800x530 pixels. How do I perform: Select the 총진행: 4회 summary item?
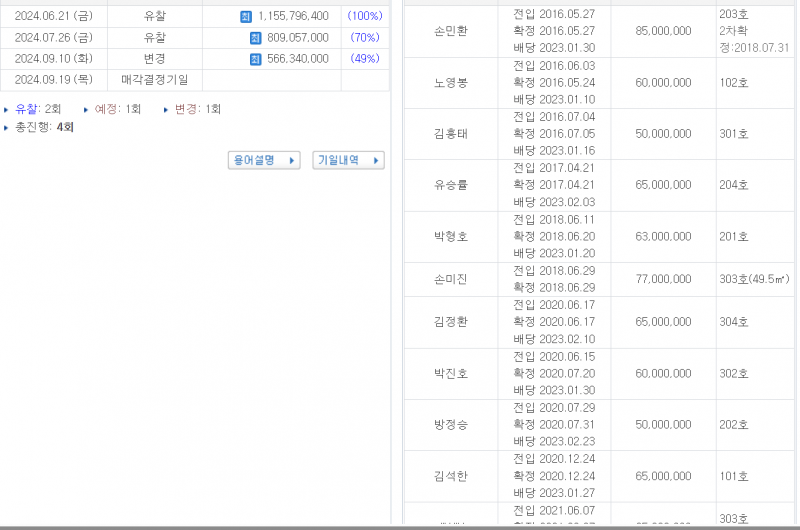tap(44, 127)
